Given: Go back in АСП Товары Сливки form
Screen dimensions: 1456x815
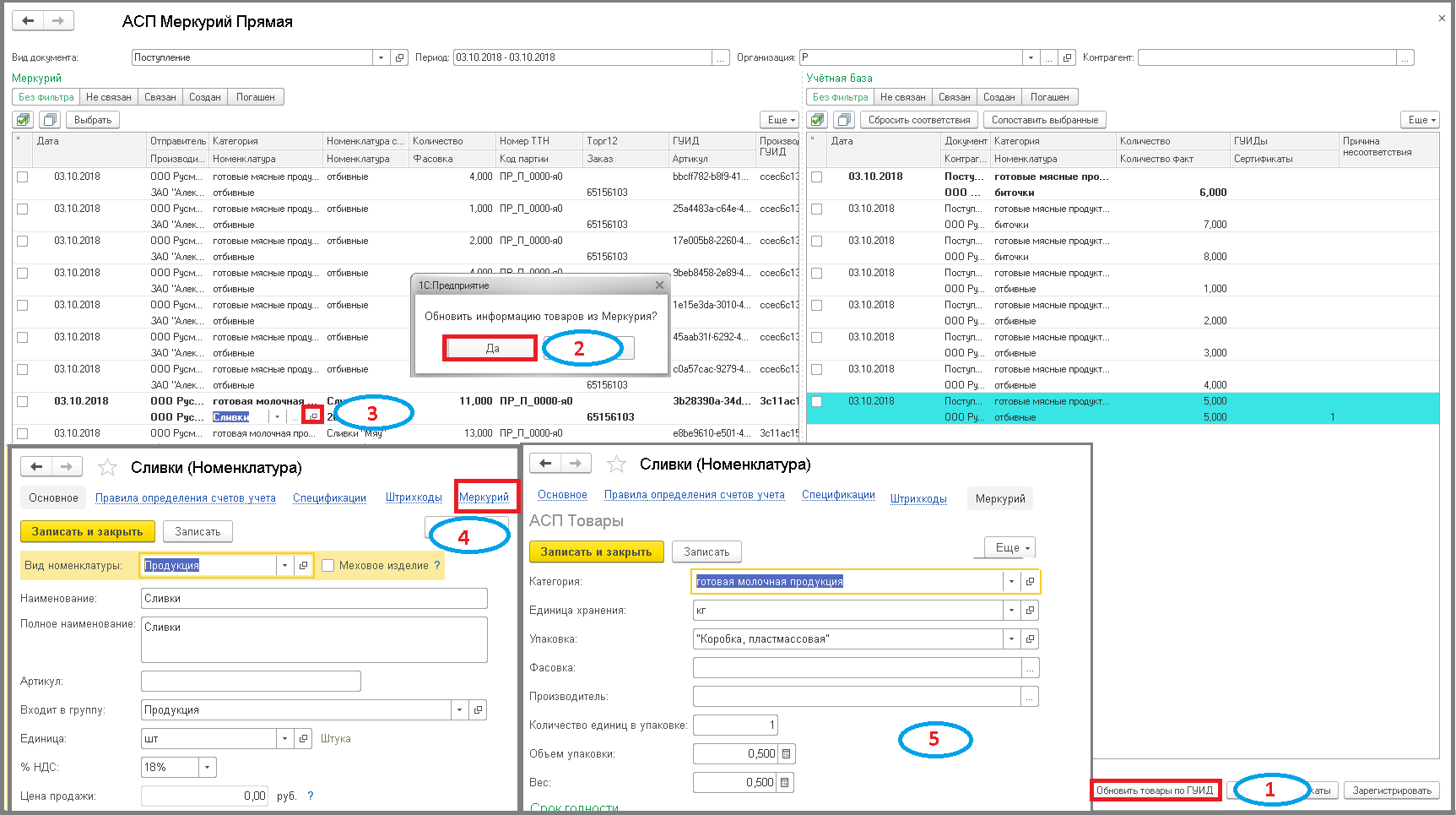Looking at the screenshot, I should pyautogui.click(x=545, y=463).
